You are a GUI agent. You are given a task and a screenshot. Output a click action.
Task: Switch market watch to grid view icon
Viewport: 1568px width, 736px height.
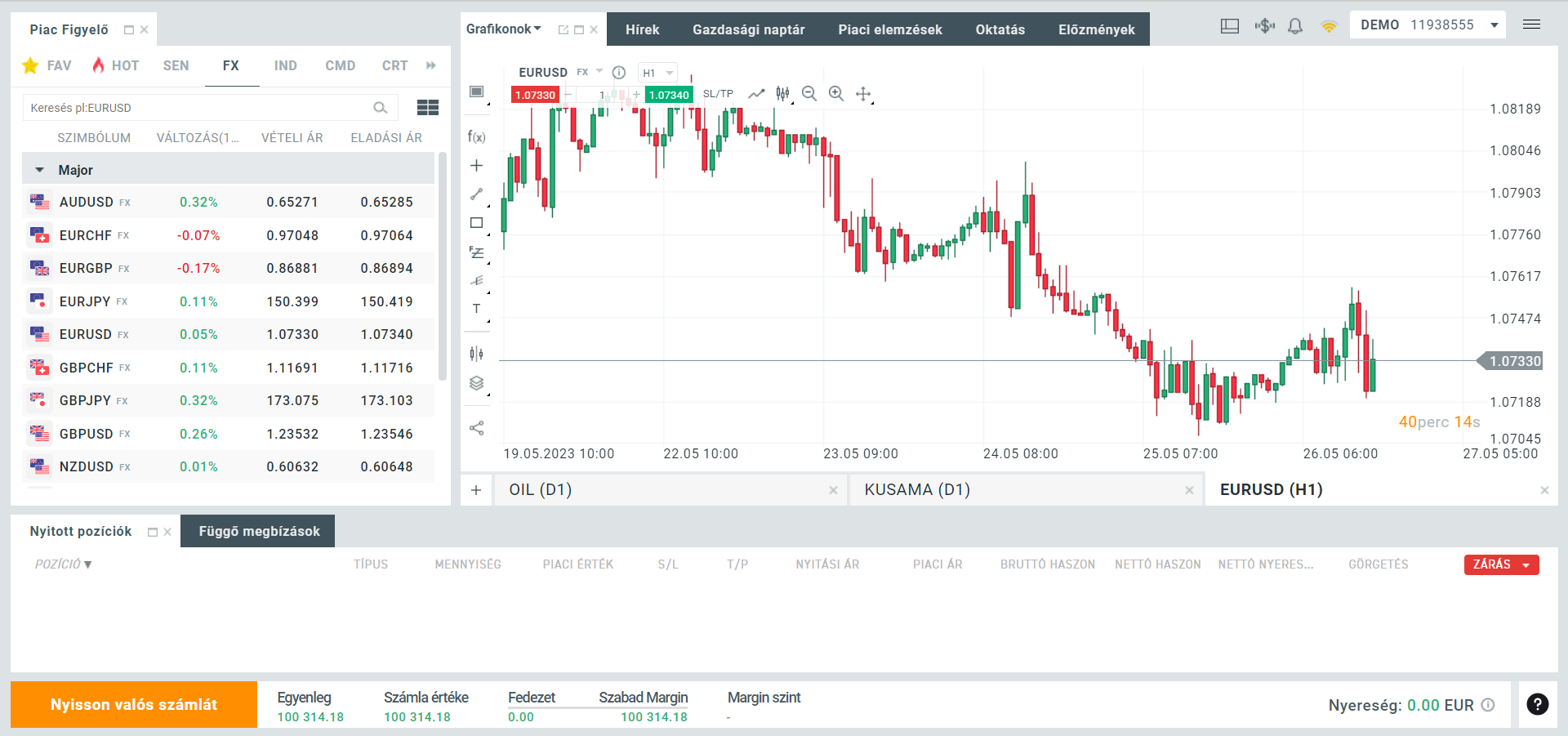428,107
